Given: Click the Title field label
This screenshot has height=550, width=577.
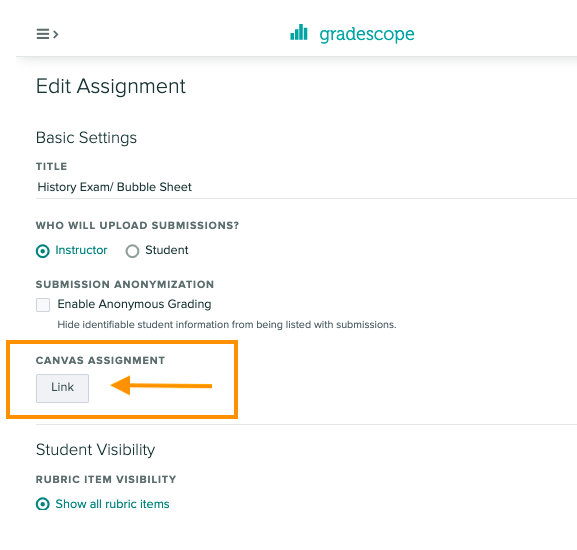Looking at the screenshot, I should [52, 167].
